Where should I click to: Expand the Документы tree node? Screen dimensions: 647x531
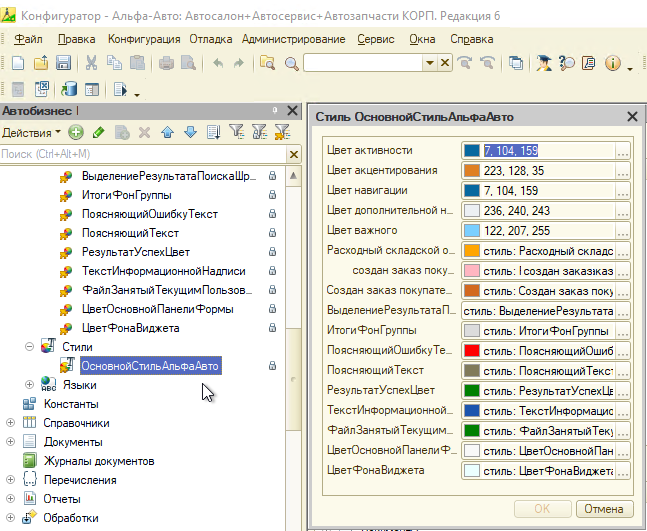click(x=10, y=441)
